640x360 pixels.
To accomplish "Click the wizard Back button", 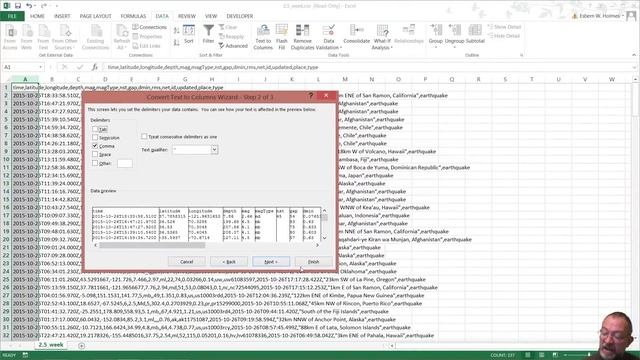I will pyautogui.click(x=229, y=262).
